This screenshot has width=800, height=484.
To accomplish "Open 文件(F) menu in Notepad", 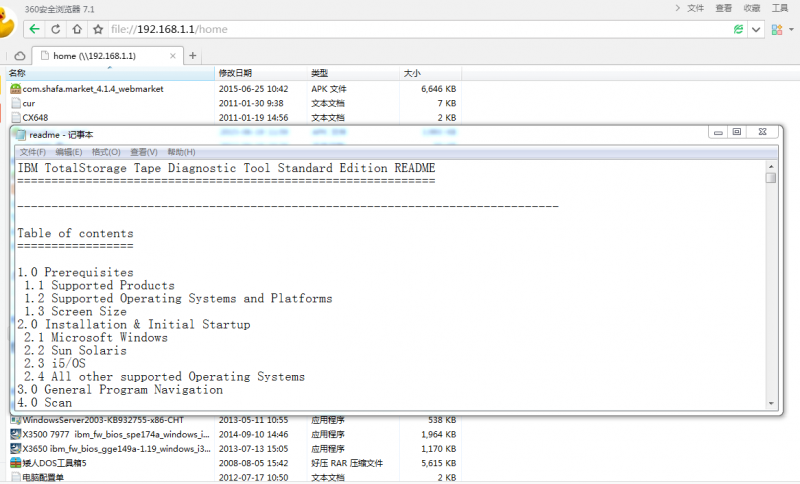I will click(33, 152).
